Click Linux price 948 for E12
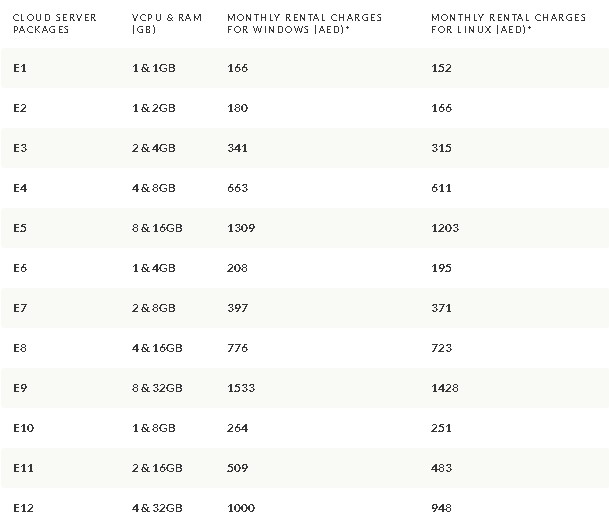Image resolution: width=609 pixels, height=521 pixels. pyautogui.click(x=442, y=508)
